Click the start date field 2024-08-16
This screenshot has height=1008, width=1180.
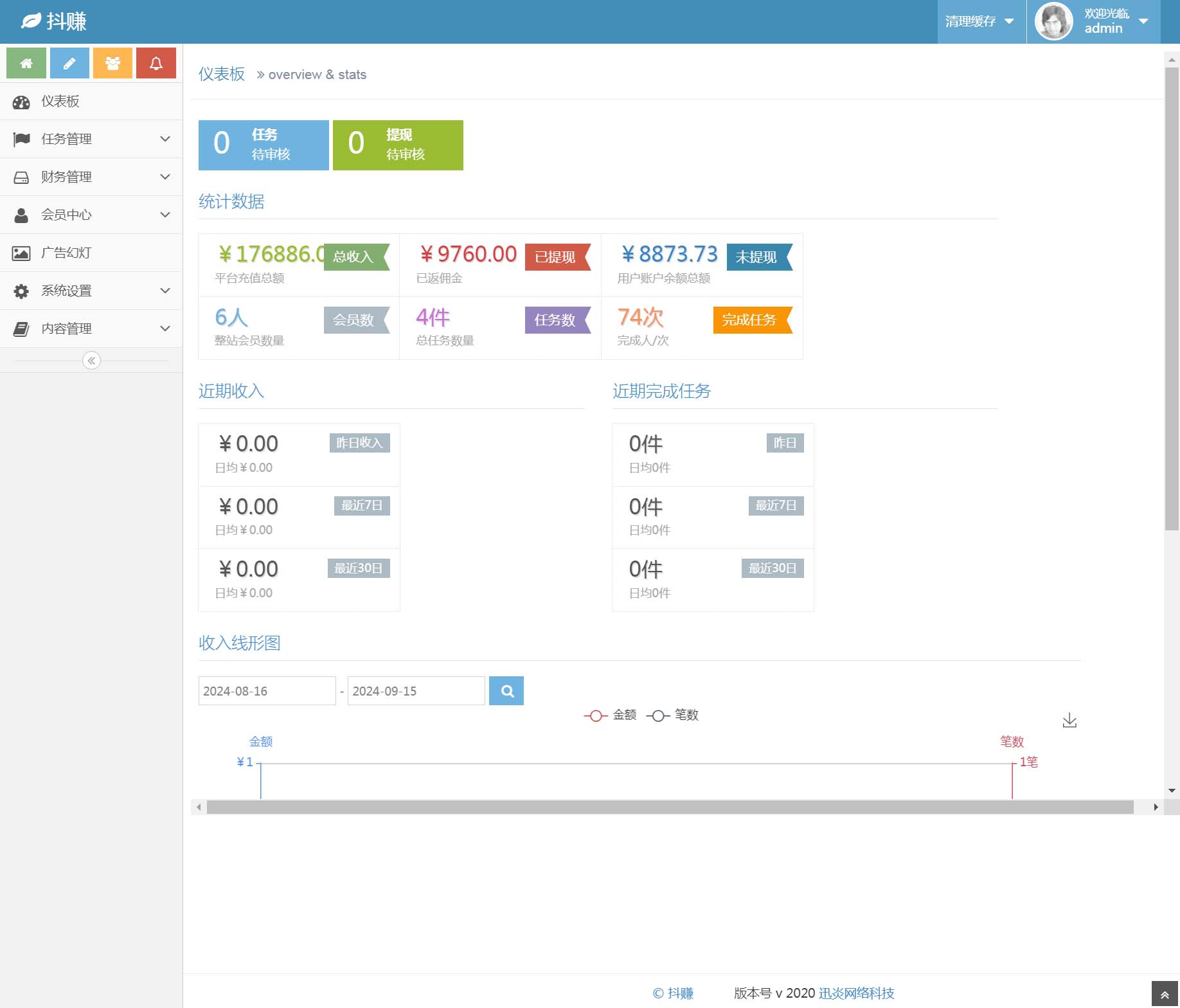pyautogui.click(x=267, y=691)
